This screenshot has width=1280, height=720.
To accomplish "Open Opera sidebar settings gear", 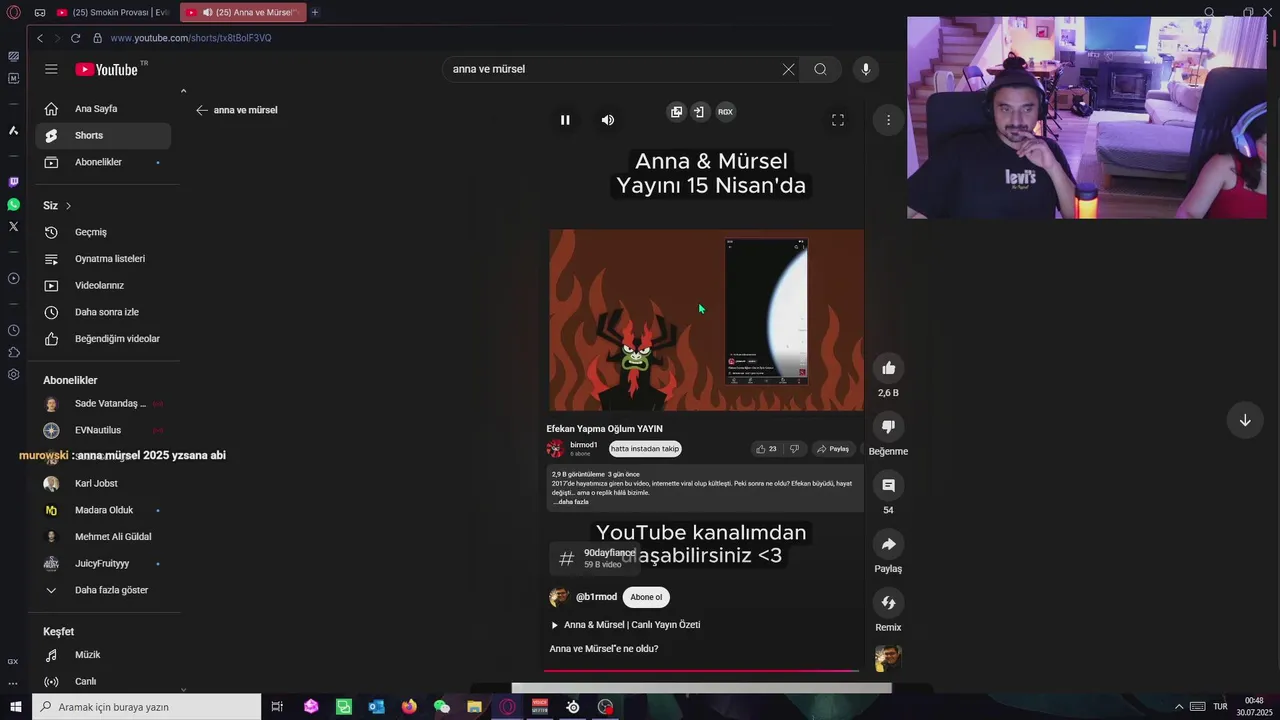I will pyautogui.click(x=13, y=374).
